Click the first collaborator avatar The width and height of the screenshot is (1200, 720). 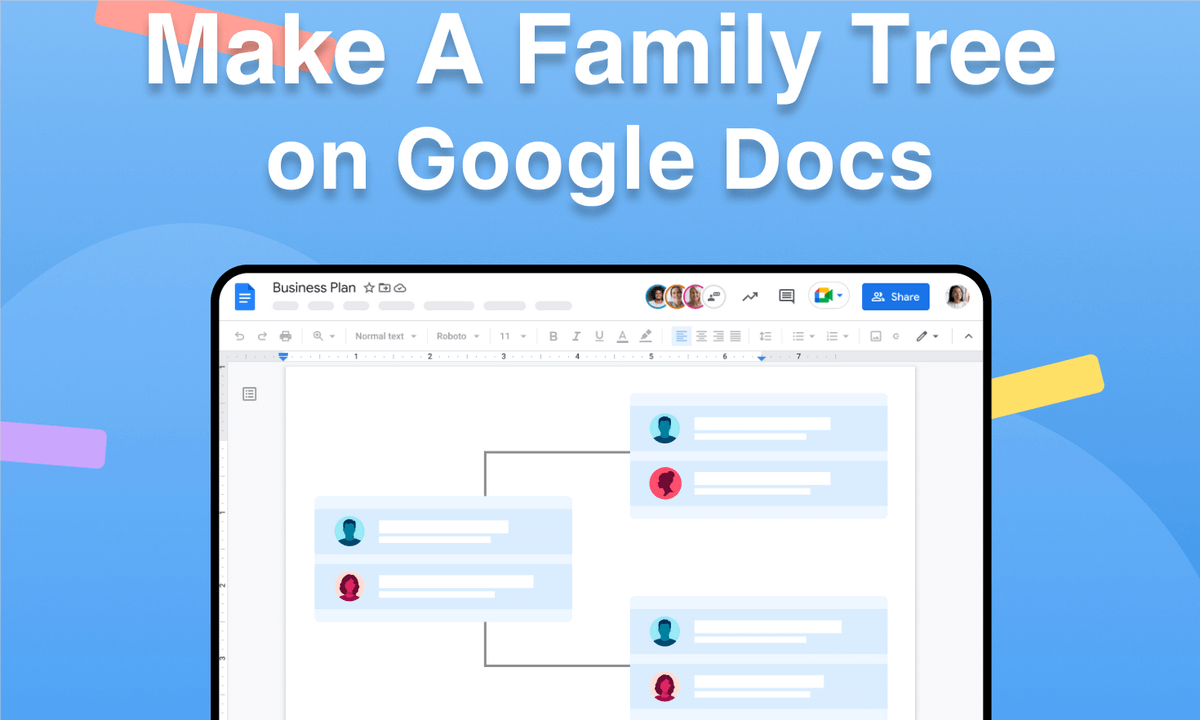657,296
